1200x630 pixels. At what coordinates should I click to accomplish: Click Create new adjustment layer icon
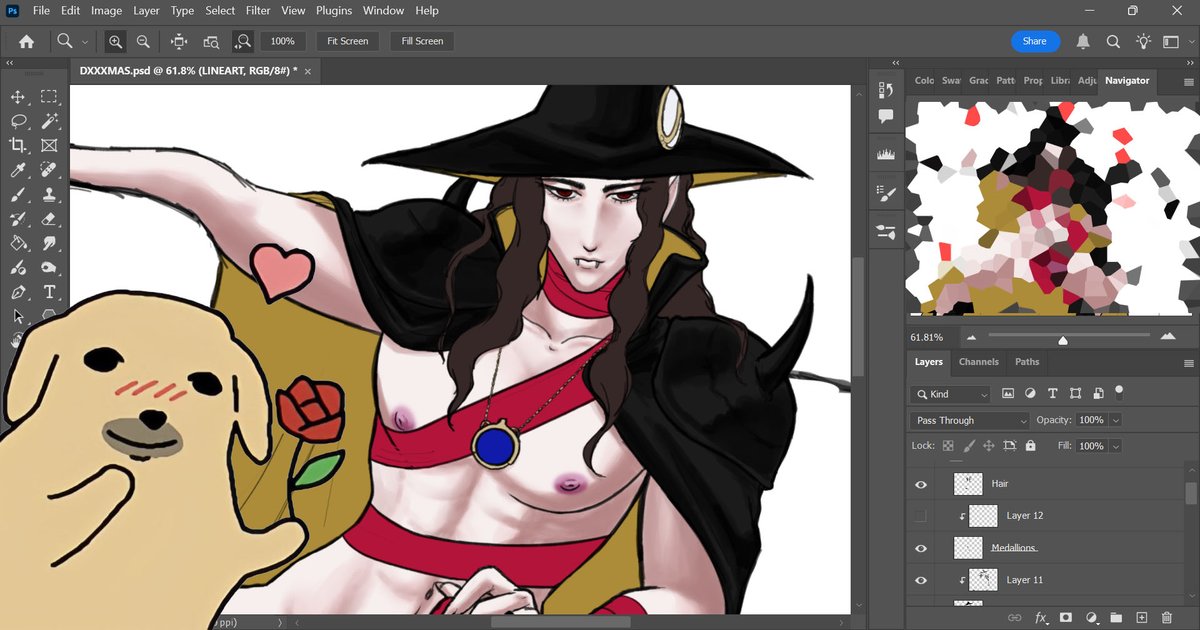click(1092, 618)
